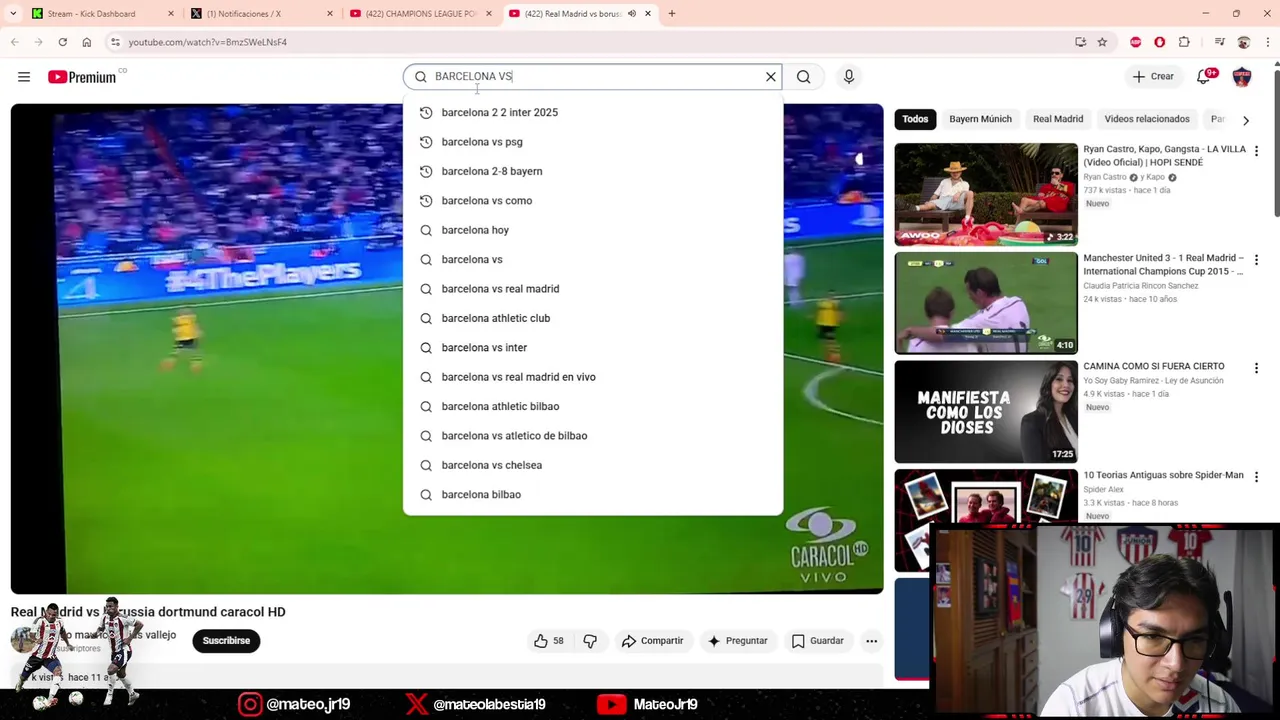Click the Suscribirse button
Screen dimensions: 1280x720
pos(226,641)
